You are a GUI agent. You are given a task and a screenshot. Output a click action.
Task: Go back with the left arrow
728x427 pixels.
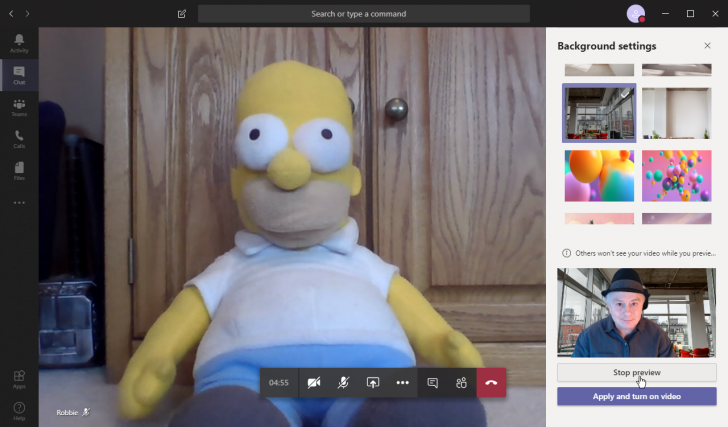pyautogui.click(x=11, y=14)
